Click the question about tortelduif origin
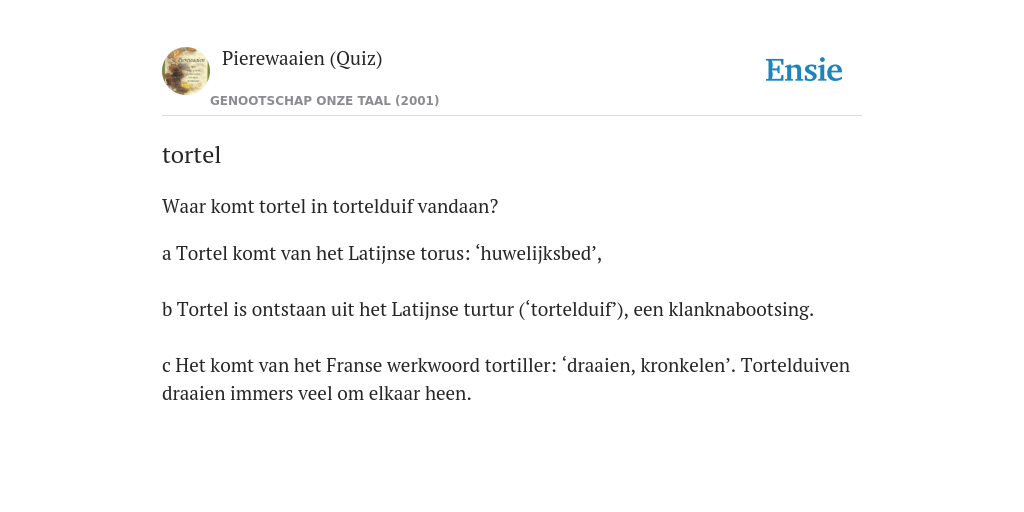Image resolution: width=1024 pixels, height=512 pixels. 330,206
